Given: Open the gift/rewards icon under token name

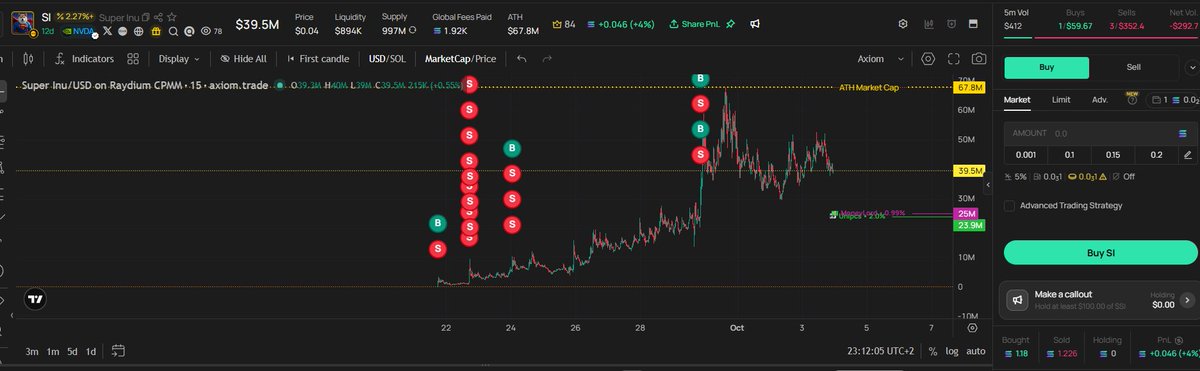Looking at the screenshot, I should (x=156, y=31).
